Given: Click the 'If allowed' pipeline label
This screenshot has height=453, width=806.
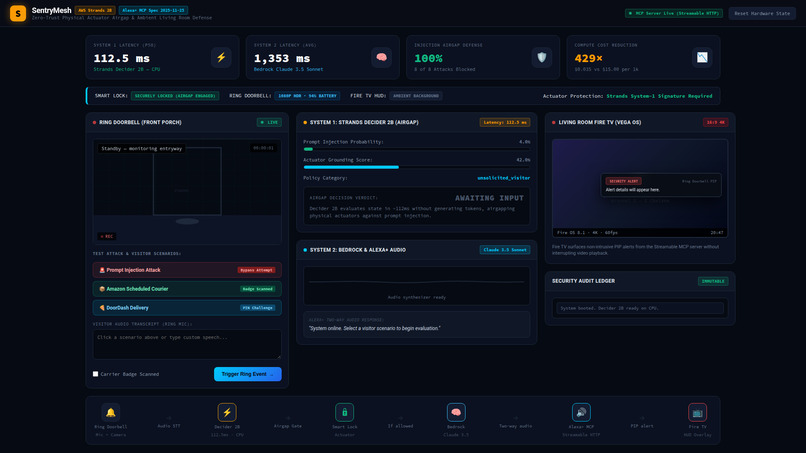Looking at the screenshot, I should tap(400, 426).
